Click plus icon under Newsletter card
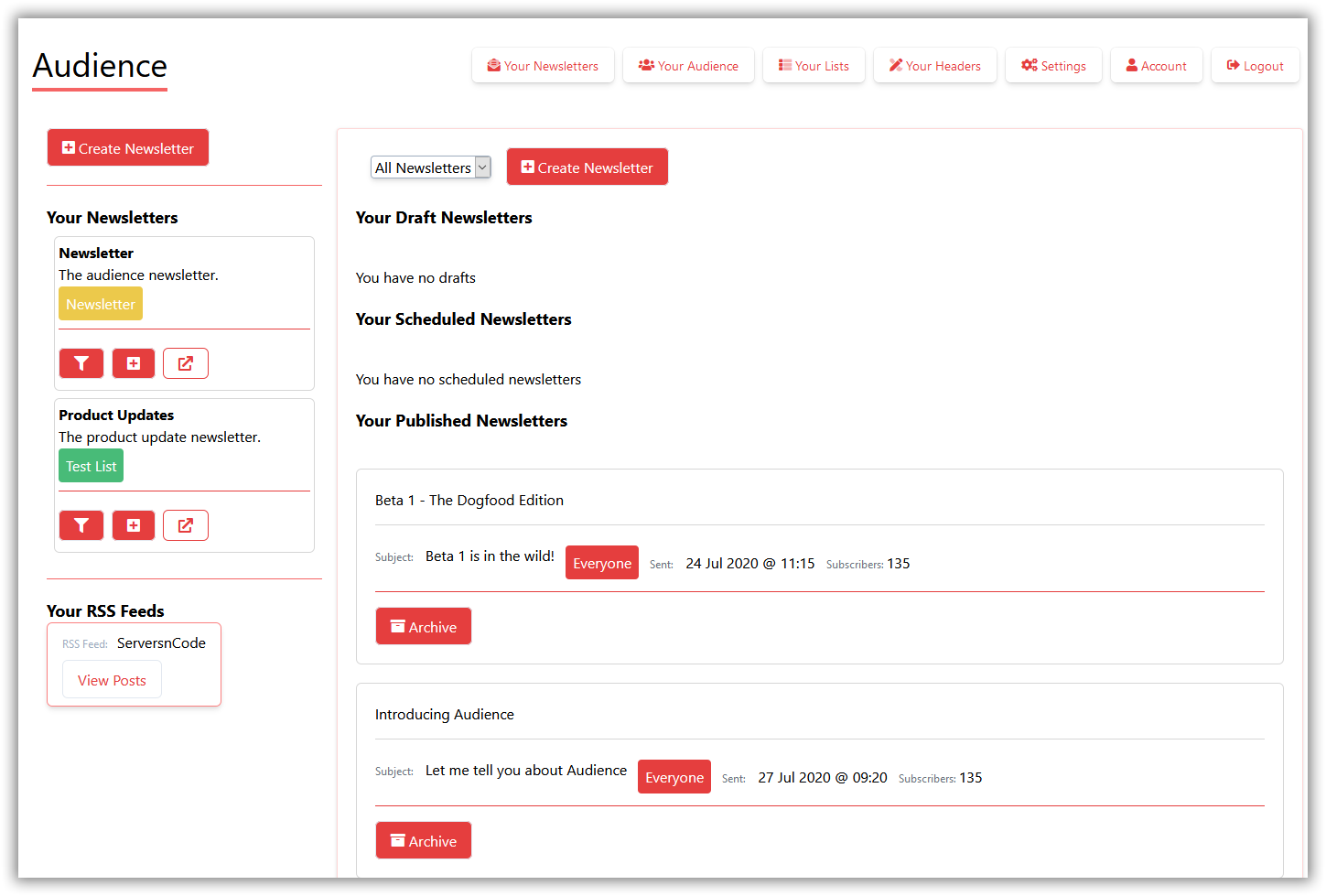 click(134, 363)
